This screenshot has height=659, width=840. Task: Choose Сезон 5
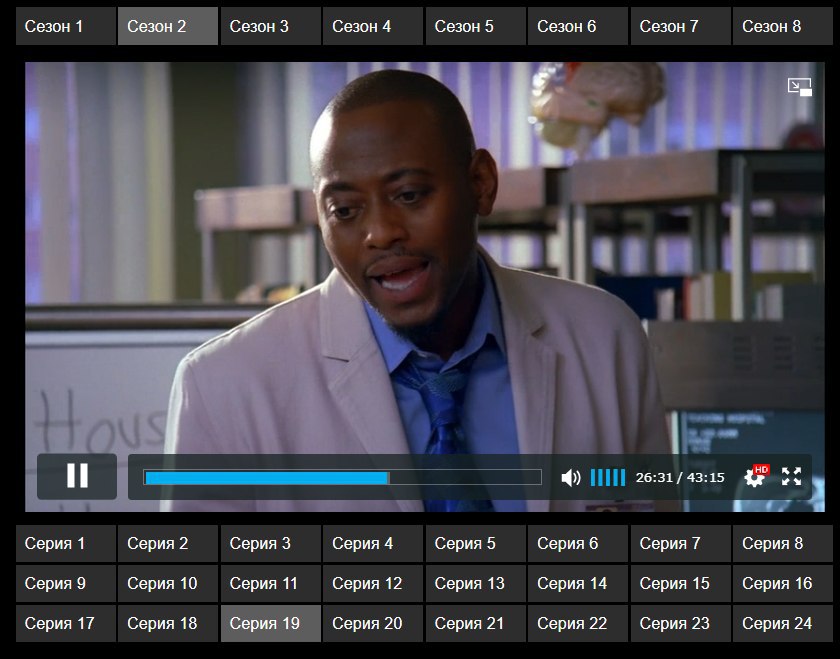click(x=476, y=26)
